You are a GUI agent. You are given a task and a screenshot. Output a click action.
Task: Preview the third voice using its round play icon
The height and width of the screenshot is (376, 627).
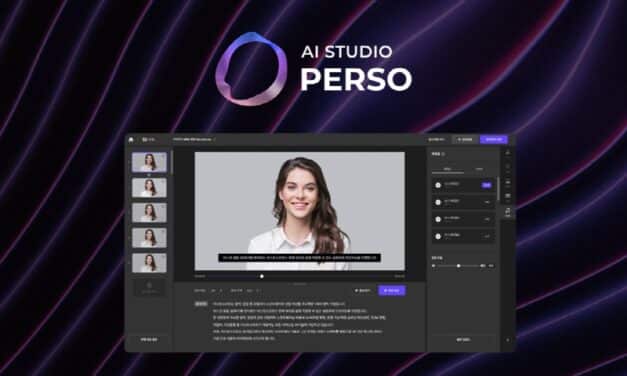click(438, 219)
